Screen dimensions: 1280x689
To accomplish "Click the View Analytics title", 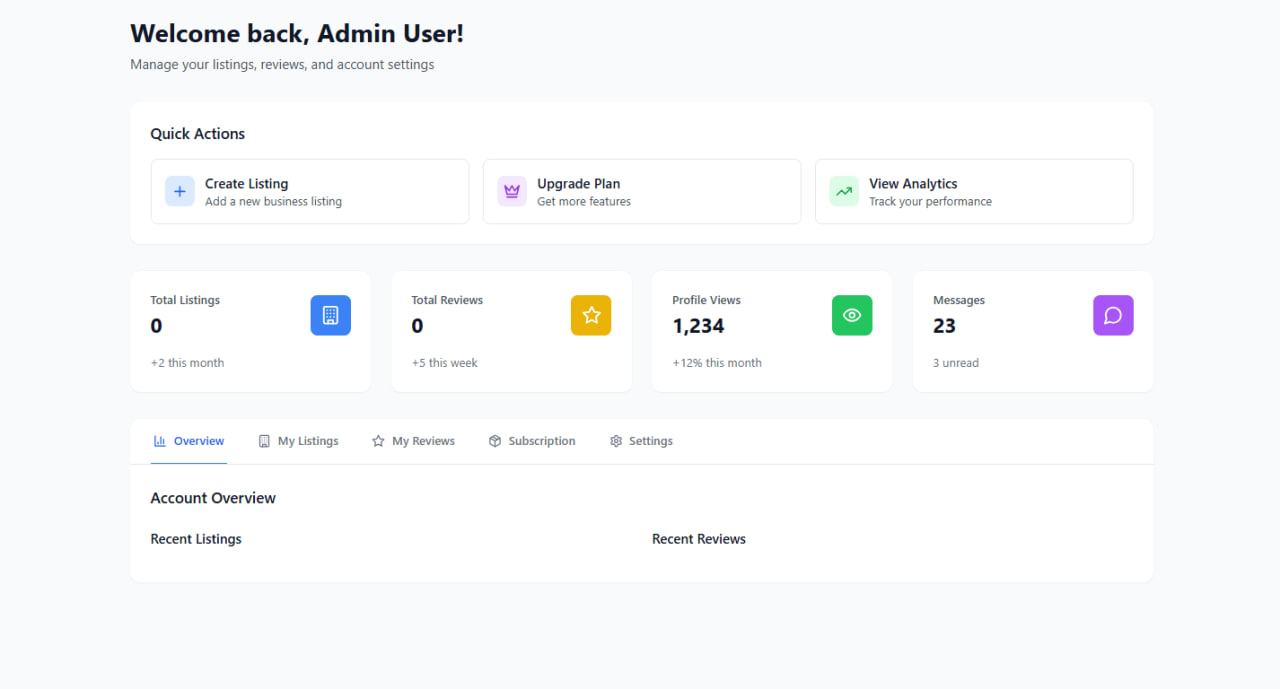I will tap(913, 184).
